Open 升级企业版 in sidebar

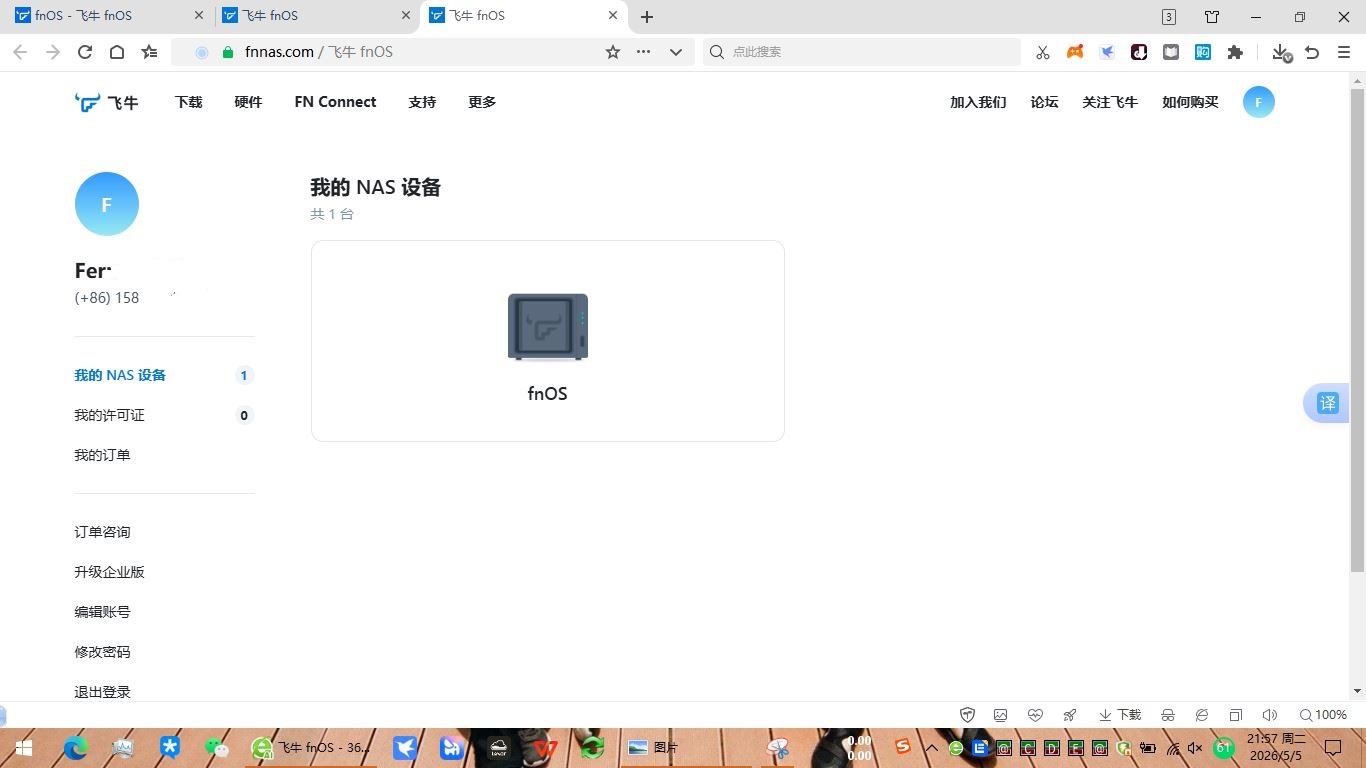[109, 572]
